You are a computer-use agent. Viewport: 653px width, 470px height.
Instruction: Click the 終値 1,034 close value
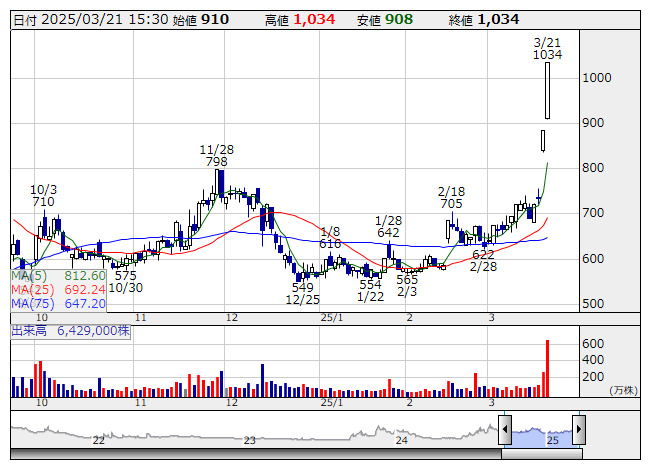tap(484, 20)
